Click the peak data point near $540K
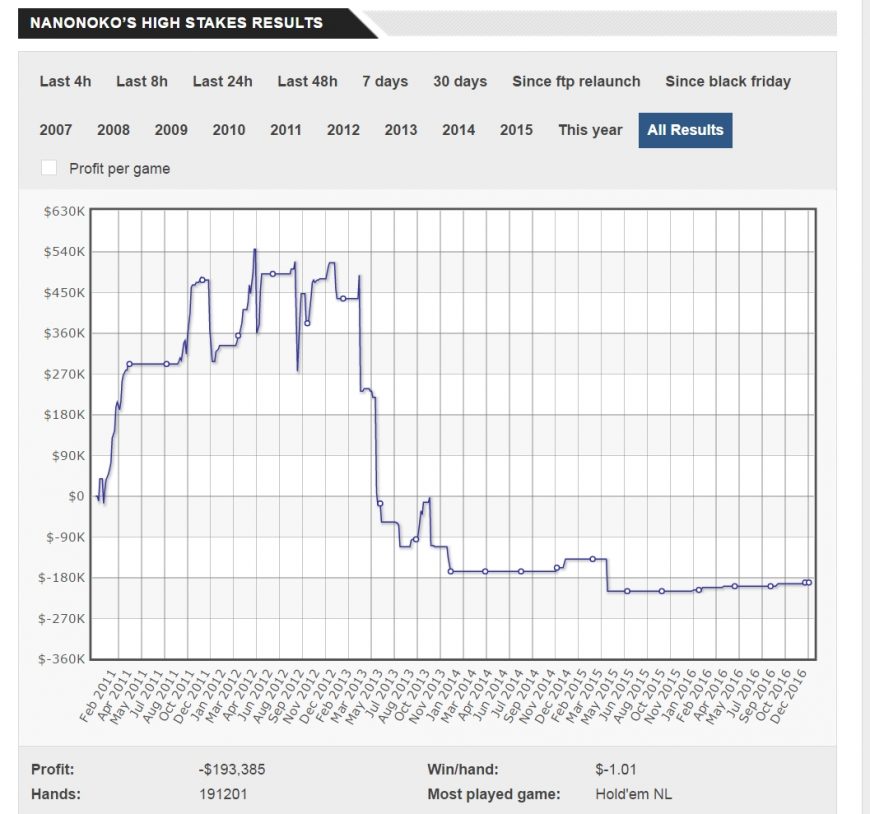The width and height of the screenshot is (870, 814). point(255,250)
